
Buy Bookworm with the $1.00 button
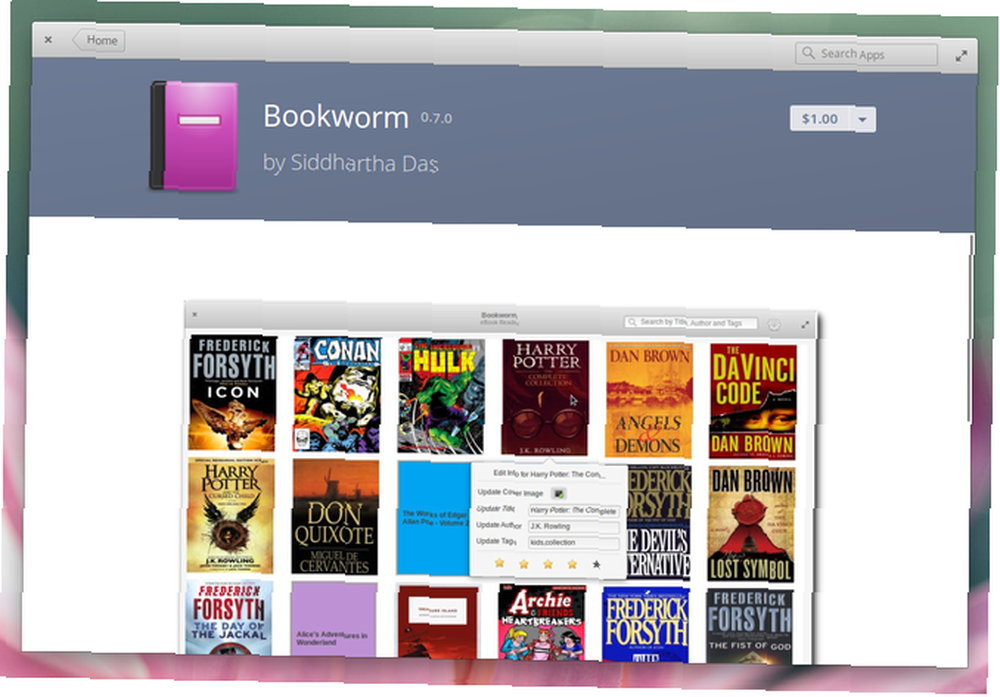point(820,119)
